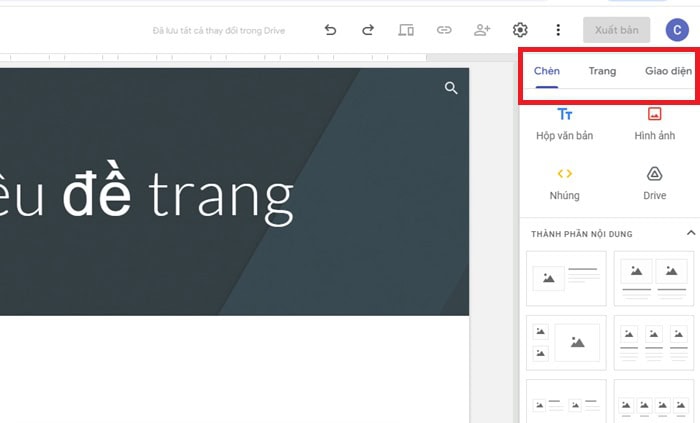Click the Xuất bản publish button
Image resolution: width=700 pixels, height=423 pixels.
tap(617, 30)
